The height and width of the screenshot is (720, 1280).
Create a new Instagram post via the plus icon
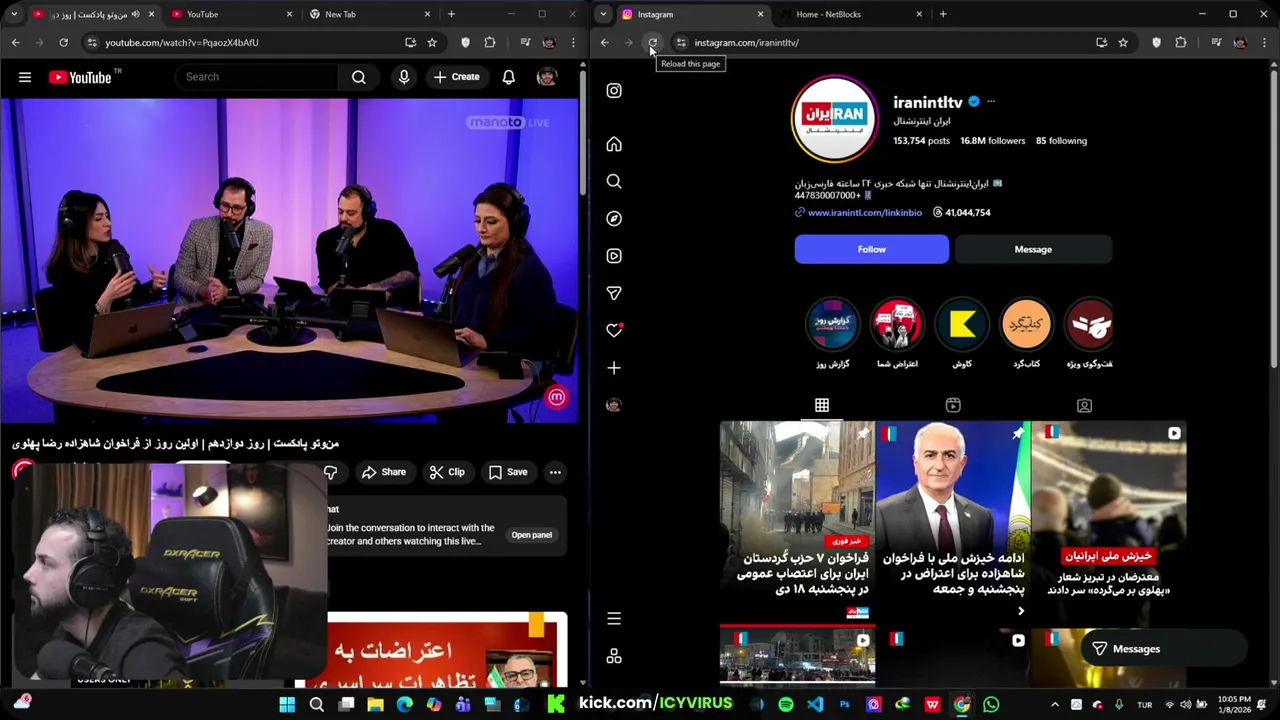click(x=614, y=368)
